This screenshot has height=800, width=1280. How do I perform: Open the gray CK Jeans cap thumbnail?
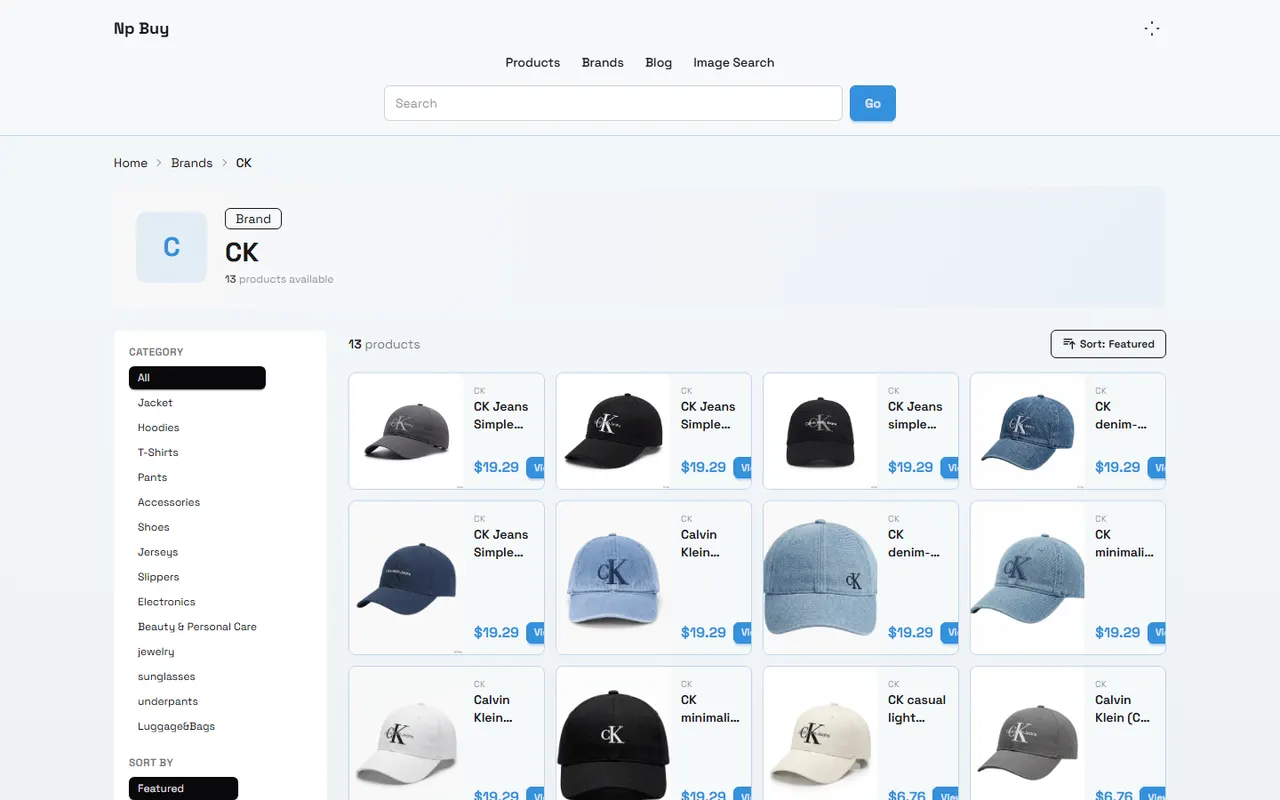point(407,431)
